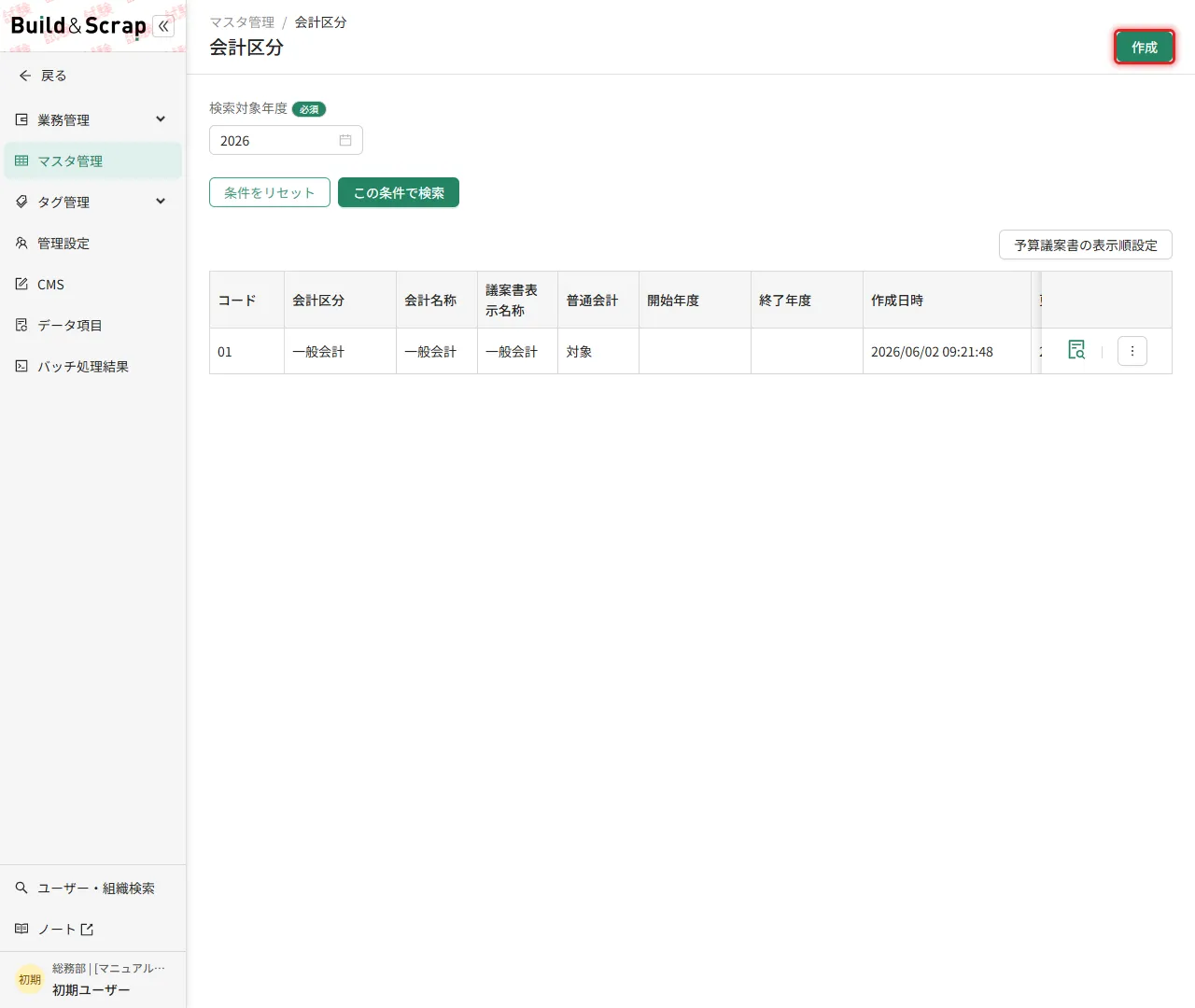
Task: Click the 開始年度 column header
Action: pos(696,300)
